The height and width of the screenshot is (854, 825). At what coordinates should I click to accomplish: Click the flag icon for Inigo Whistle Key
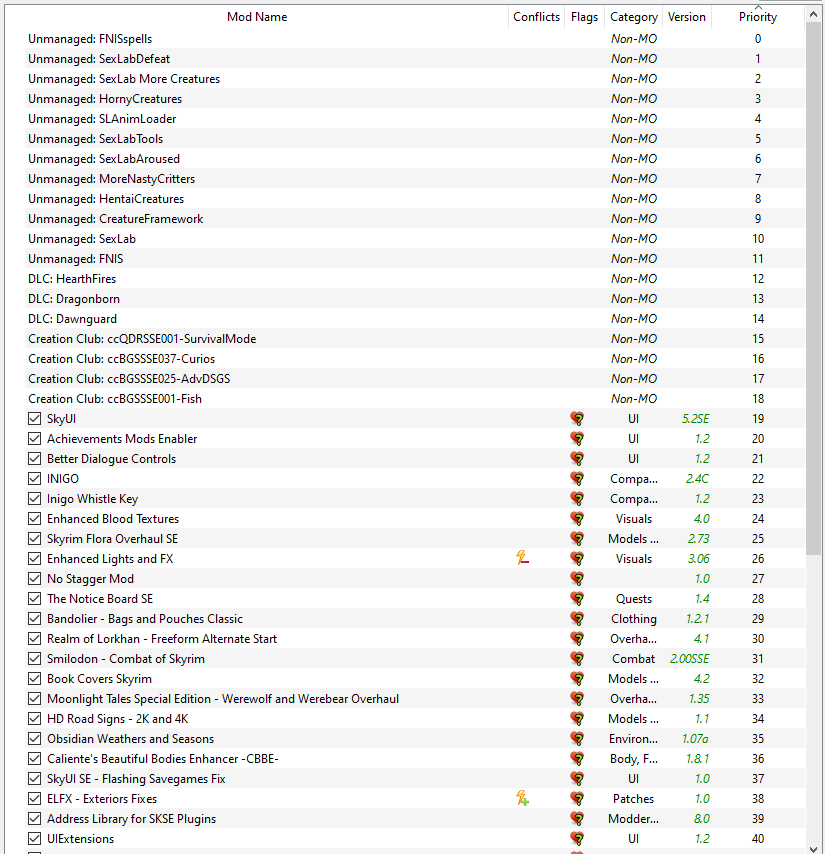point(577,499)
